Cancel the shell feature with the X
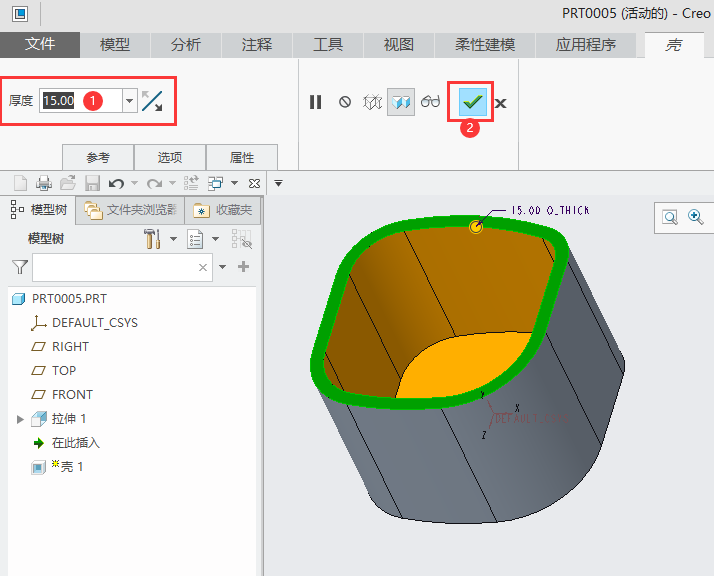The image size is (714, 576). 500,103
